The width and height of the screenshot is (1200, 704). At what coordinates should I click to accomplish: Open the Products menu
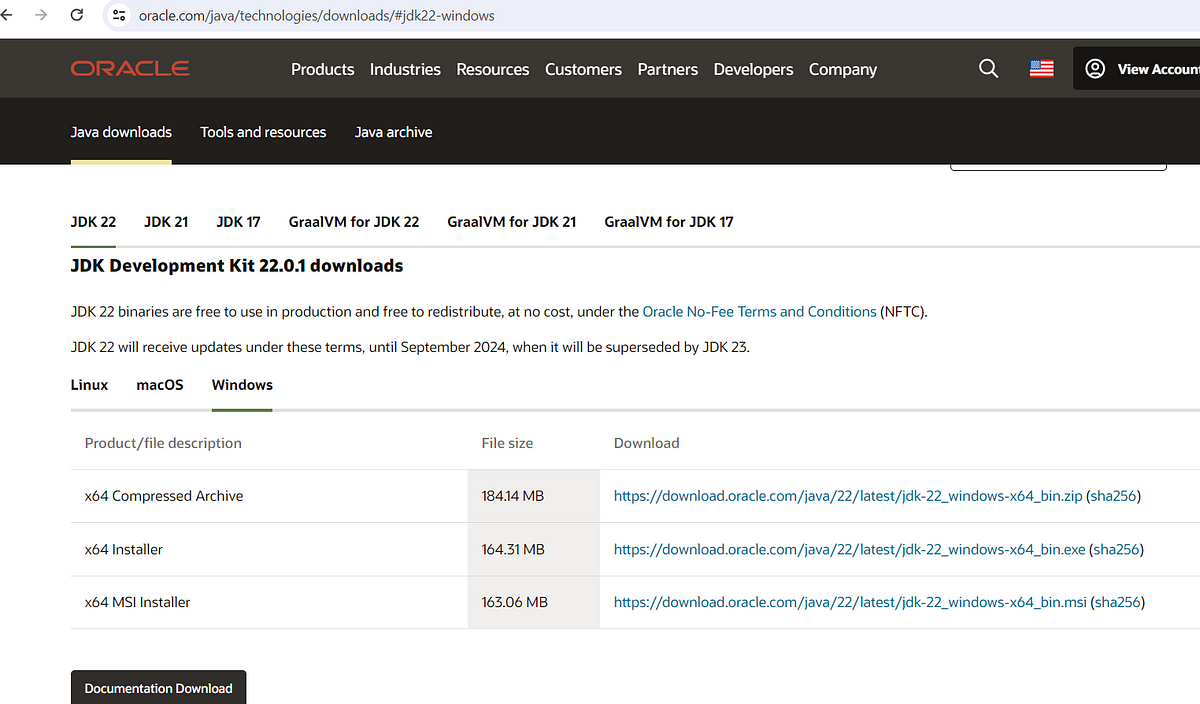click(x=322, y=69)
